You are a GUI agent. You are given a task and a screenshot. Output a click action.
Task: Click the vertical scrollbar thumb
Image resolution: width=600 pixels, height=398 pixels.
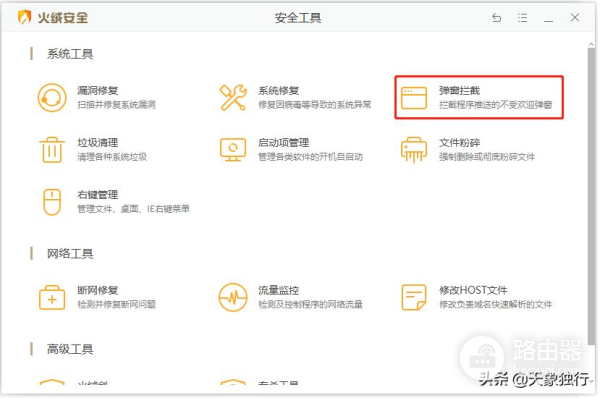coord(591,196)
